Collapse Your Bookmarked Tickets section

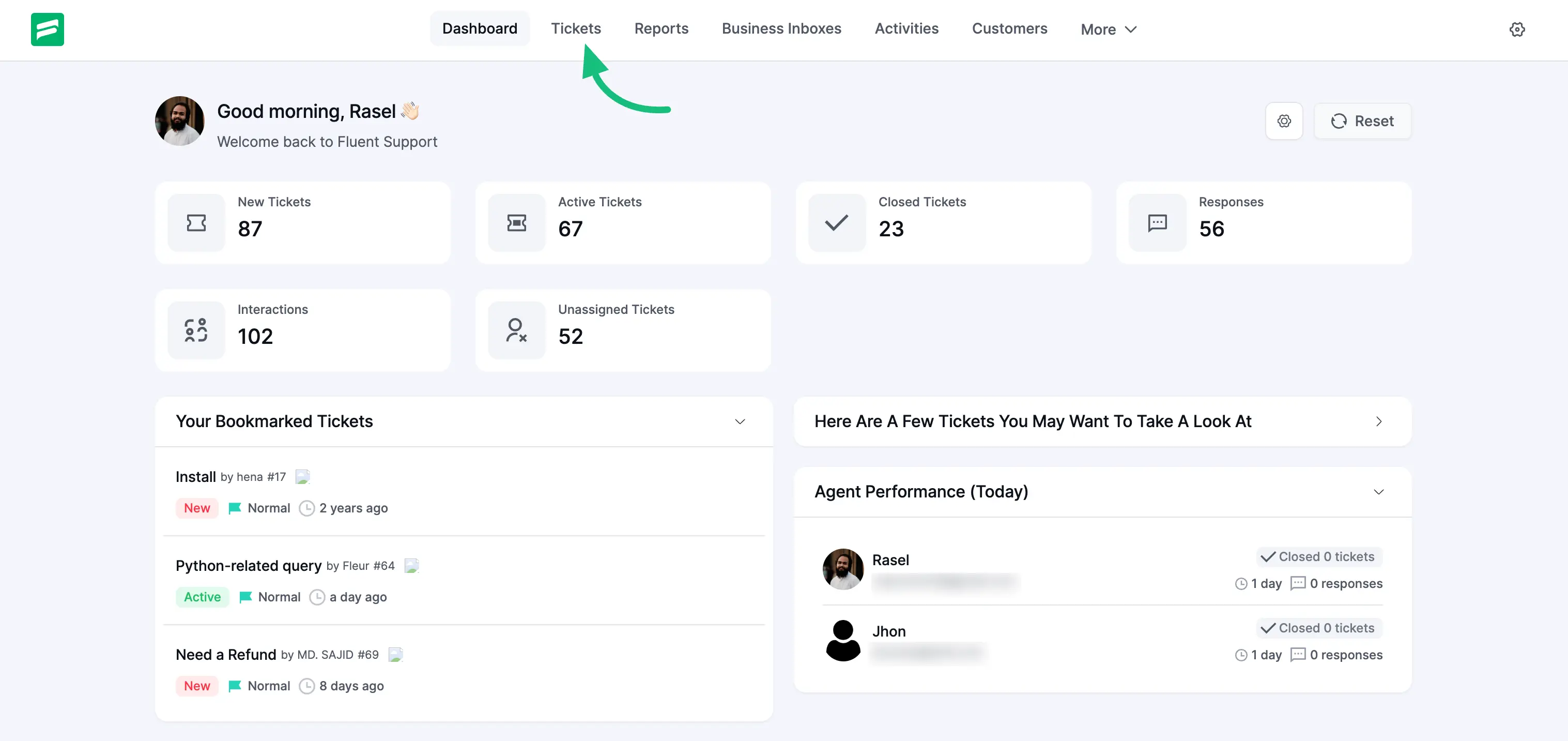pyautogui.click(x=740, y=421)
